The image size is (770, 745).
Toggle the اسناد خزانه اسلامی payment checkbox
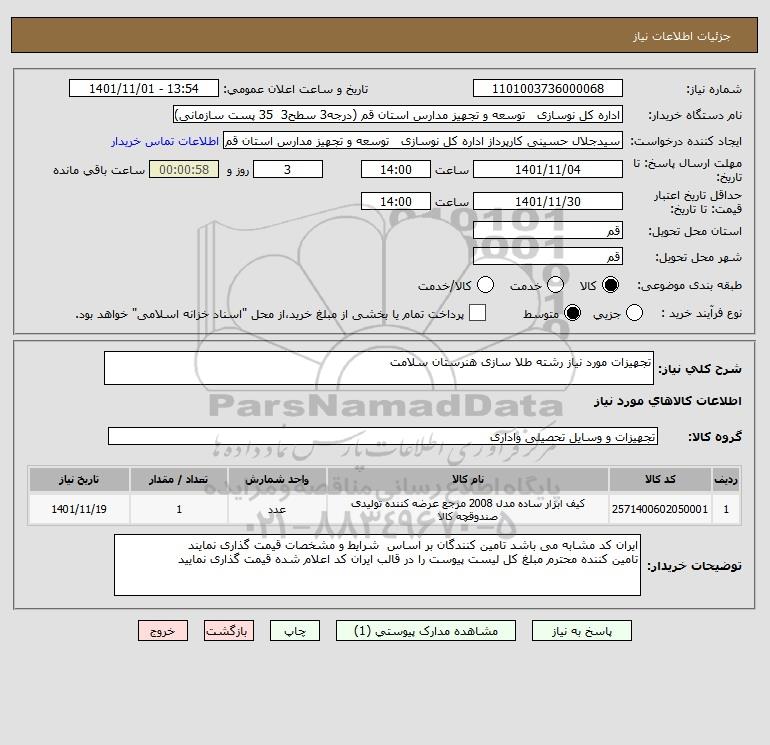(x=477, y=313)
